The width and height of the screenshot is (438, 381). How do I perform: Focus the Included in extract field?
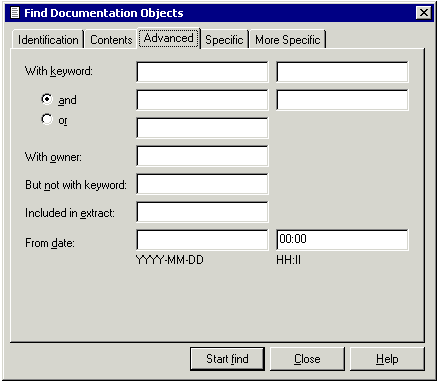(202, 212)
